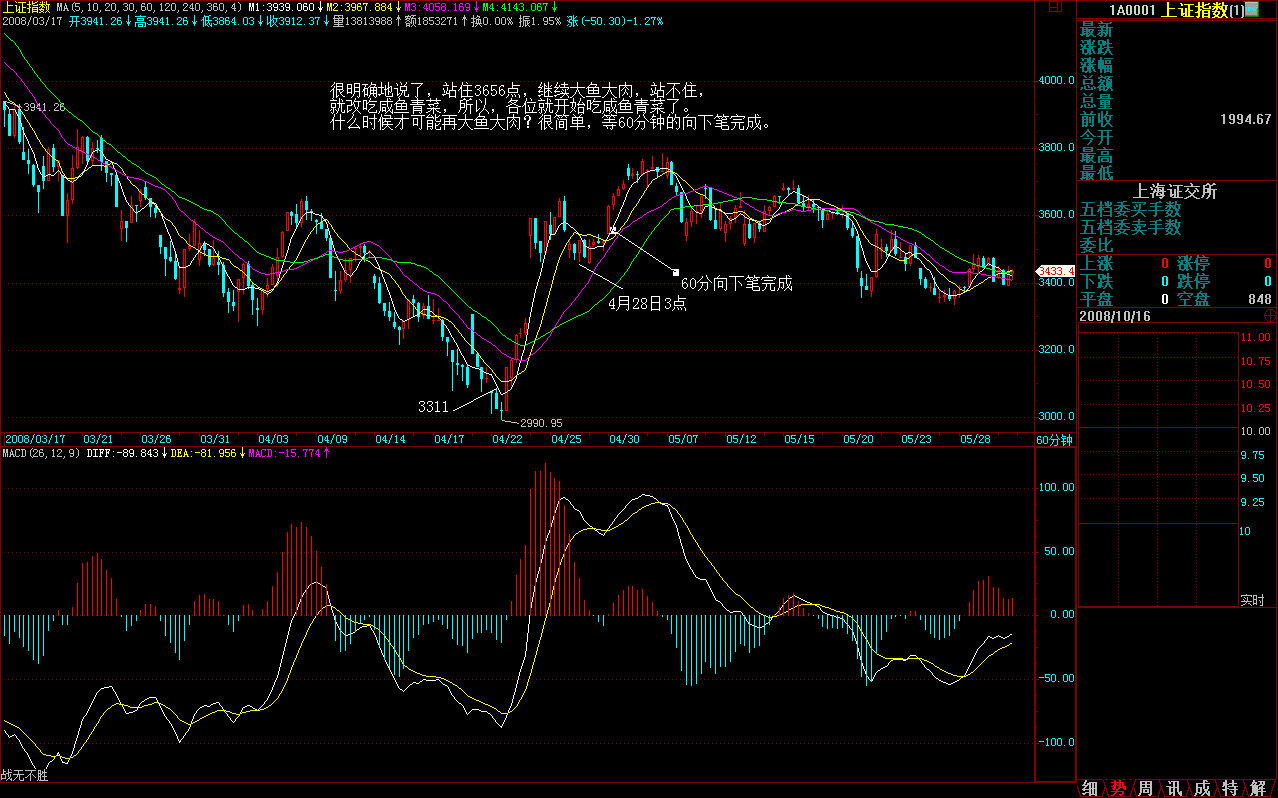Click the 上海证交所 exchange heading
This screenshot has width=1278, height=798.
point(1175,191)
